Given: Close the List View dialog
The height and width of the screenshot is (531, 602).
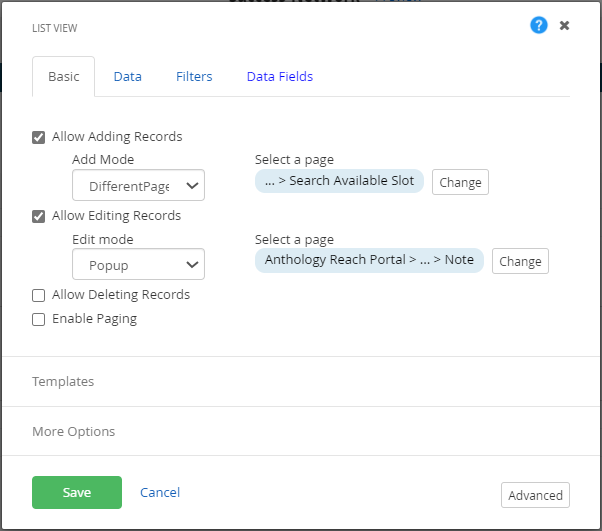Looking at the screenshot, I should (565, 25).
